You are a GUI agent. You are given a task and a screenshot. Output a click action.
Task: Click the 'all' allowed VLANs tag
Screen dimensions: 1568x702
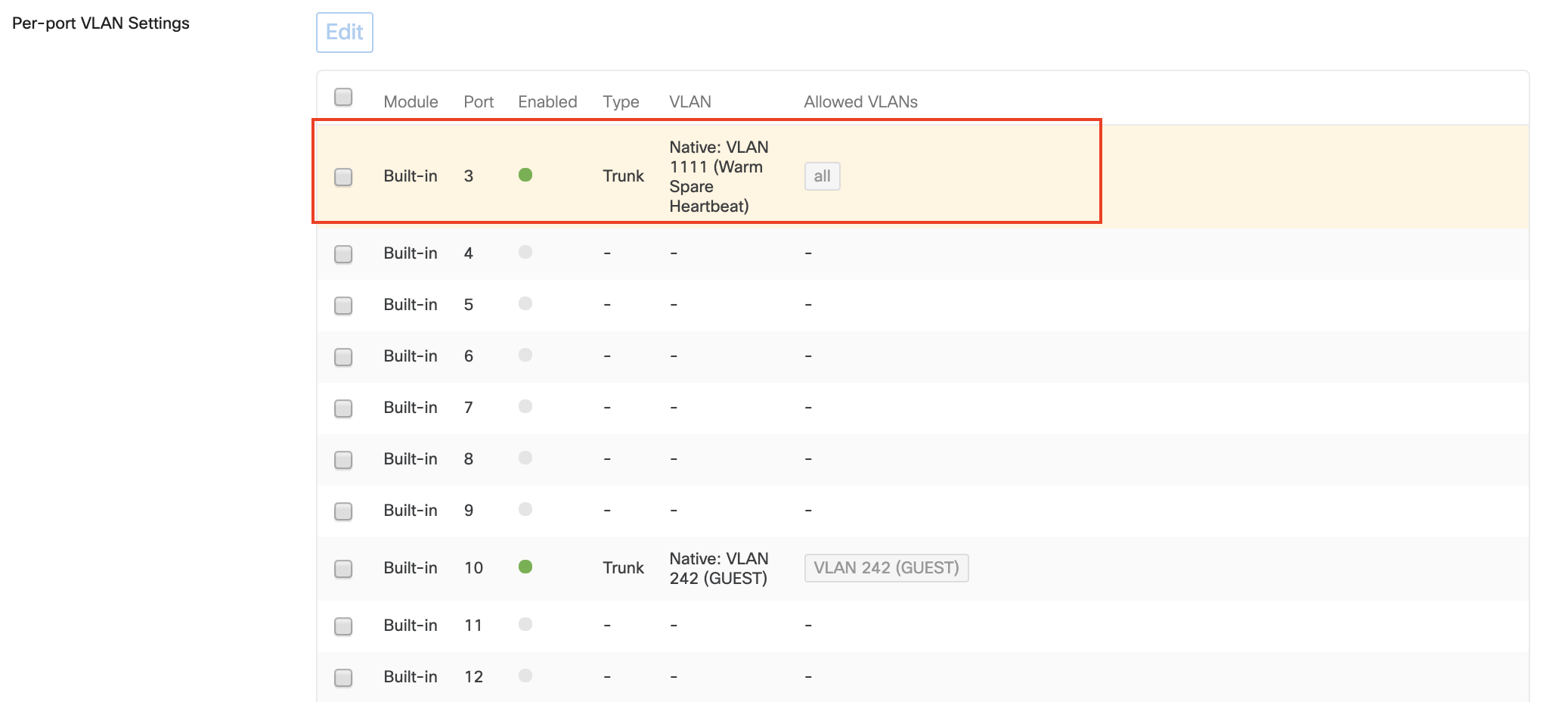click(822, 176)
